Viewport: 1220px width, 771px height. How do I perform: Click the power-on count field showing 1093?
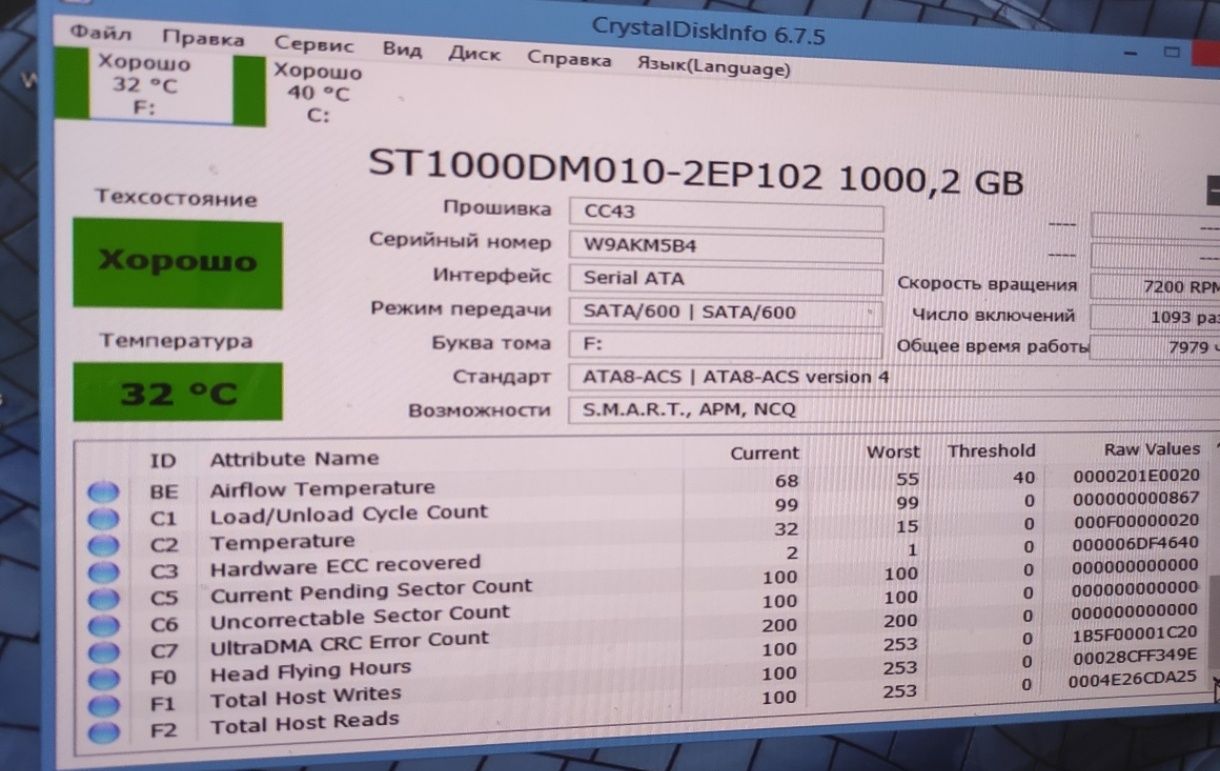pyautogui.click(x=1156, y=318)
